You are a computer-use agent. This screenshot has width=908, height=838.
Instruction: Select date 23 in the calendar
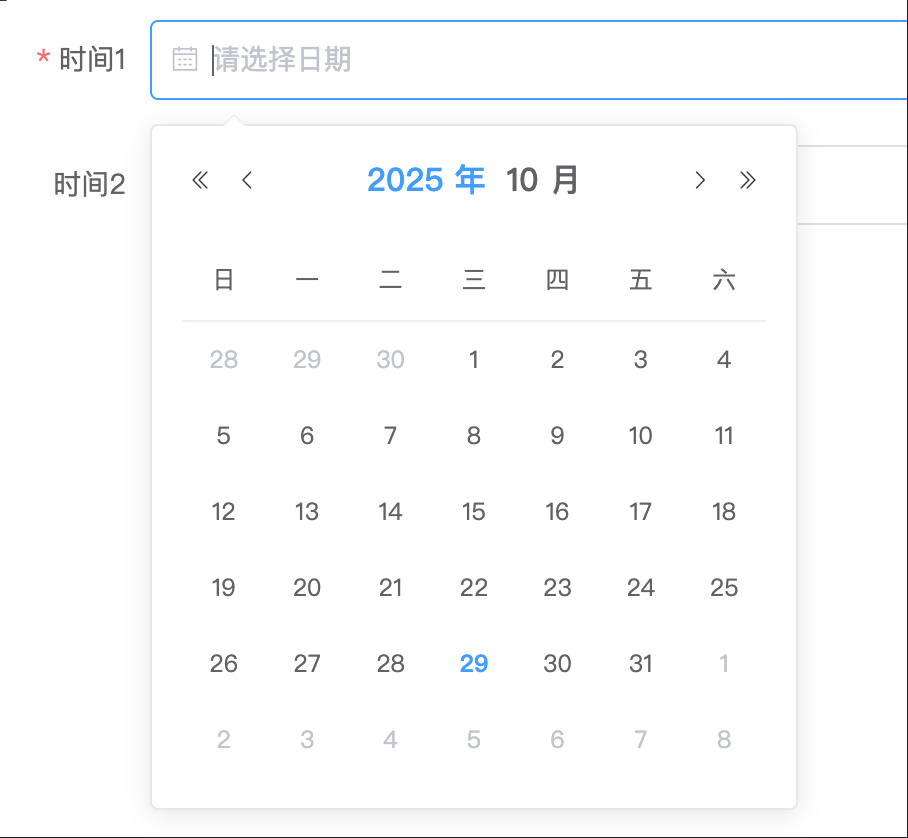[557, 588]
